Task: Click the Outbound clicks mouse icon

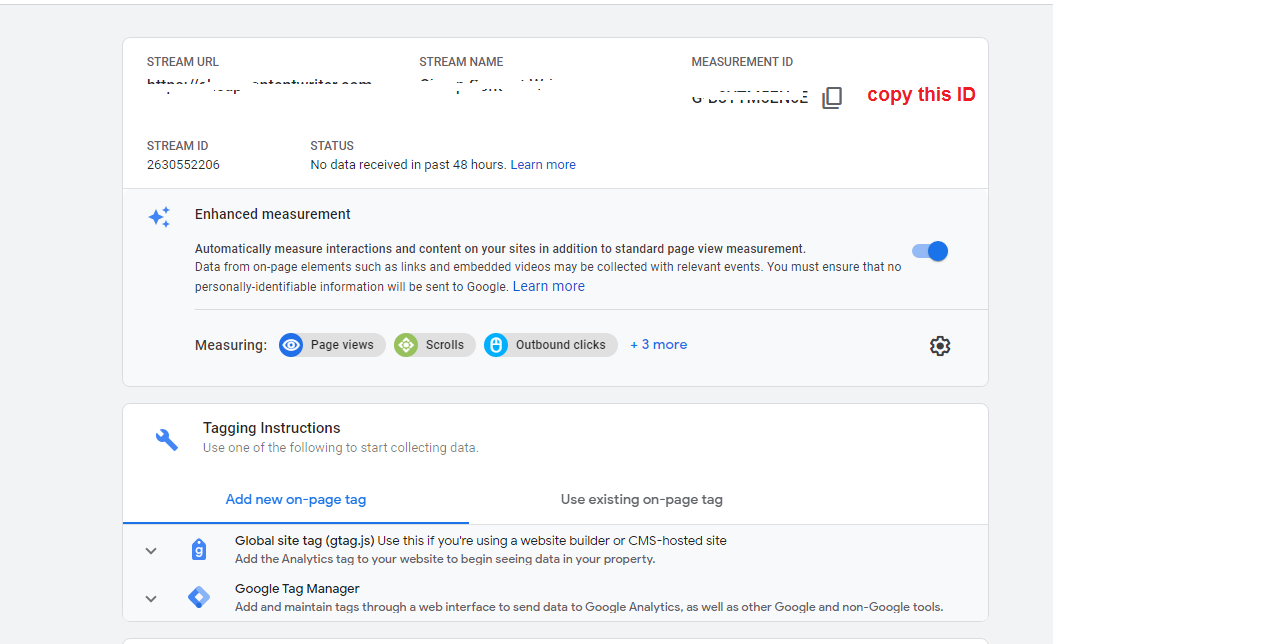Action: coord(496,345)
